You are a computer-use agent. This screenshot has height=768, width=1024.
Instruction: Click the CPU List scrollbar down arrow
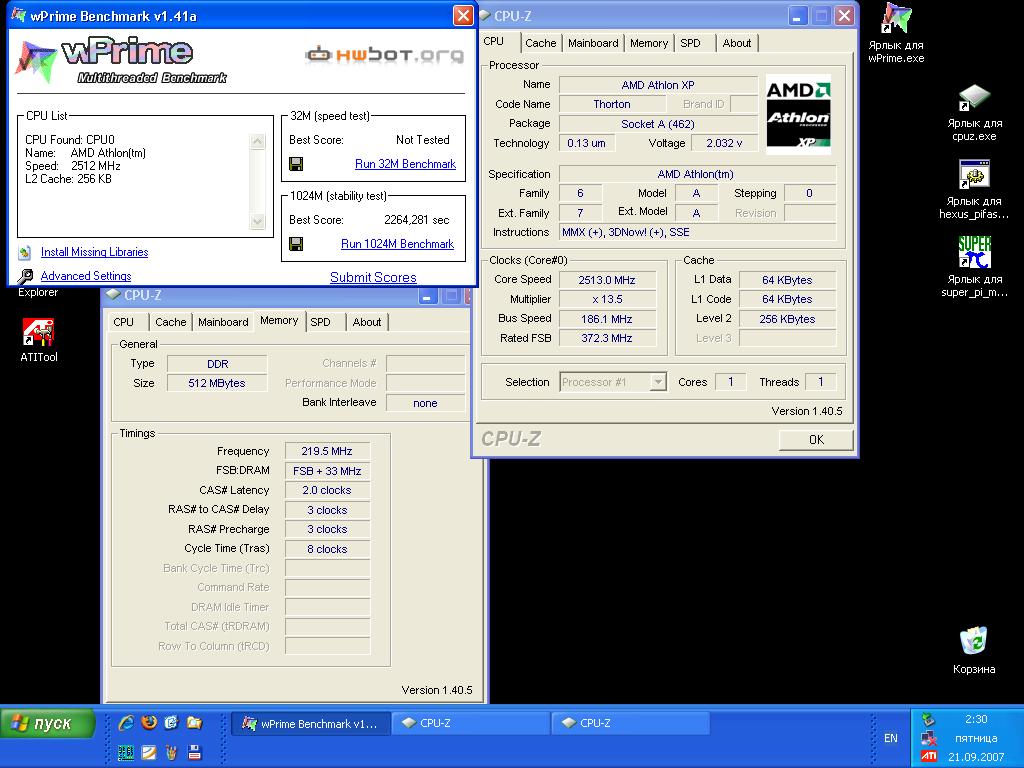tap(258, 221)
